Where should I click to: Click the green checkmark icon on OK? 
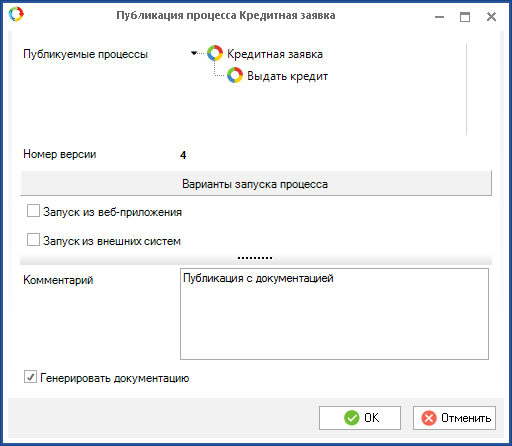coord(352,418)
